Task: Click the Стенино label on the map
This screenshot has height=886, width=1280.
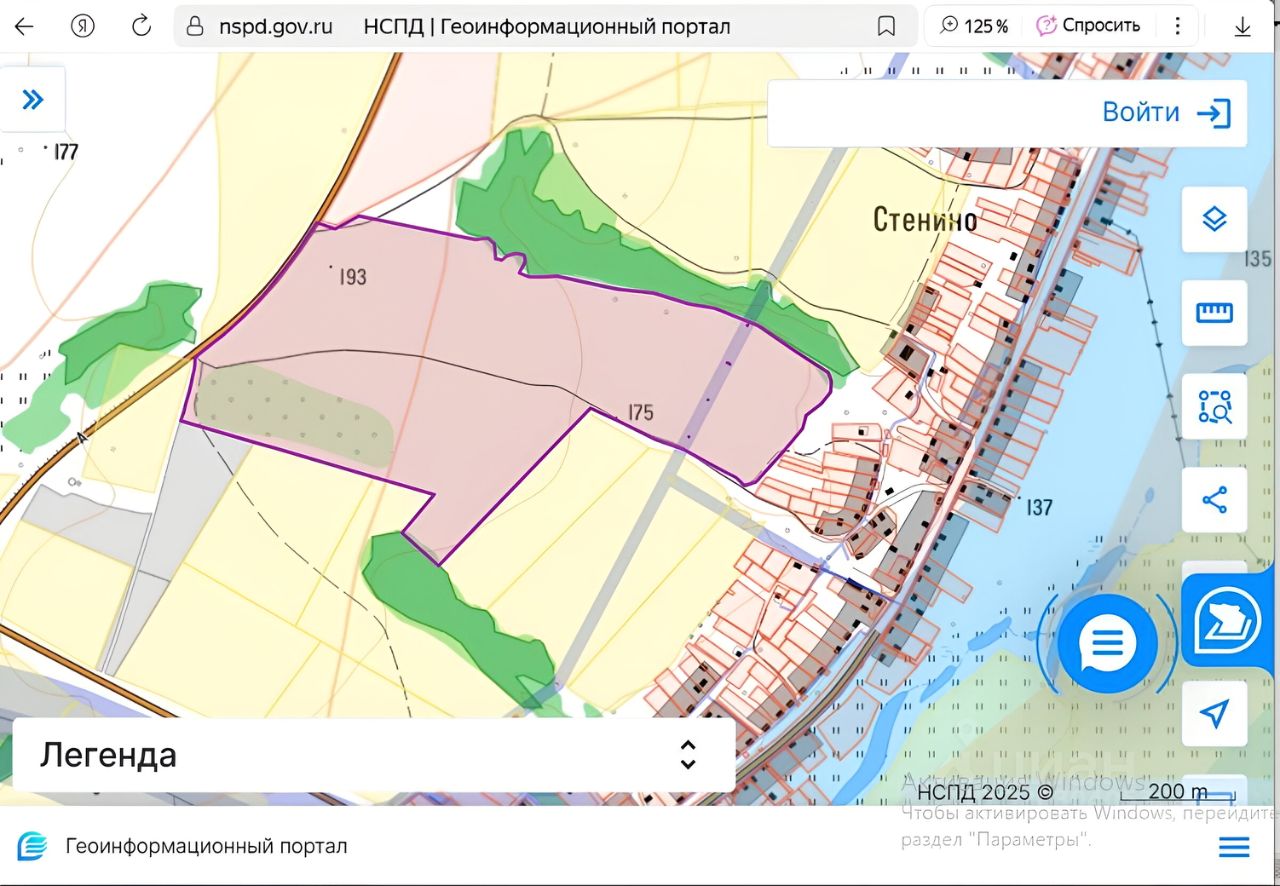Action: tap(925, 219)
